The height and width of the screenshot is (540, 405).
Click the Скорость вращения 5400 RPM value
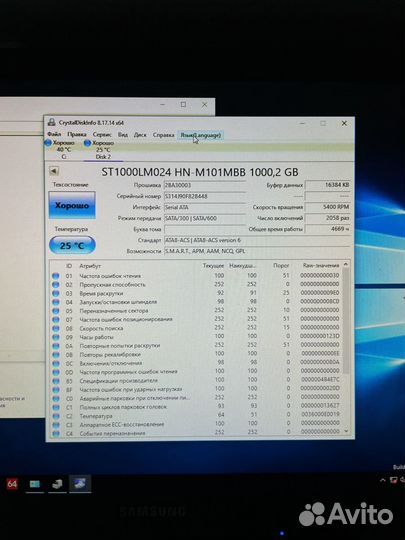tap(328, 207)
